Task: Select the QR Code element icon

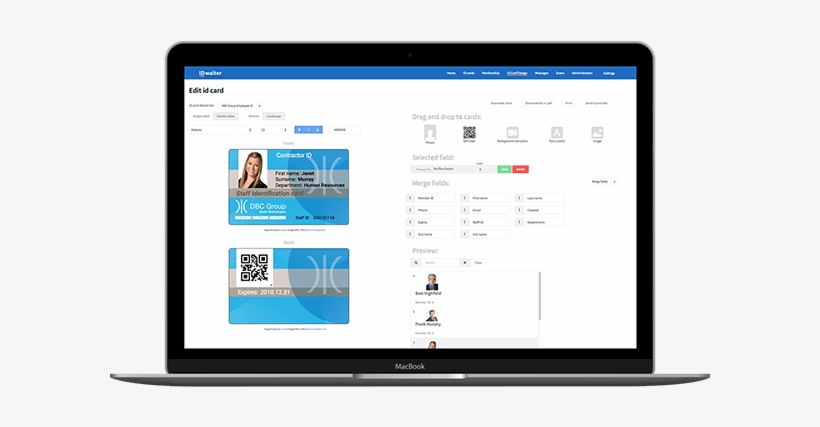Action: point(469,132)
